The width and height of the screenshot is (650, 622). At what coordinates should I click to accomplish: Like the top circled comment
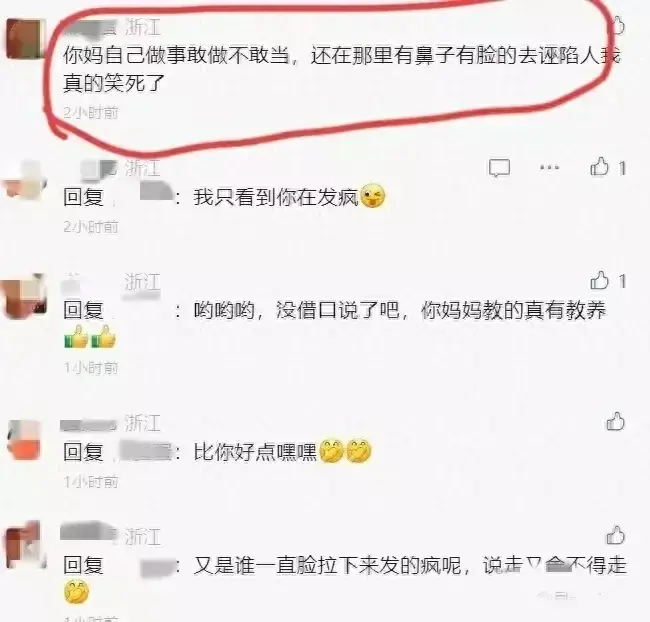[x=617, y=26]
